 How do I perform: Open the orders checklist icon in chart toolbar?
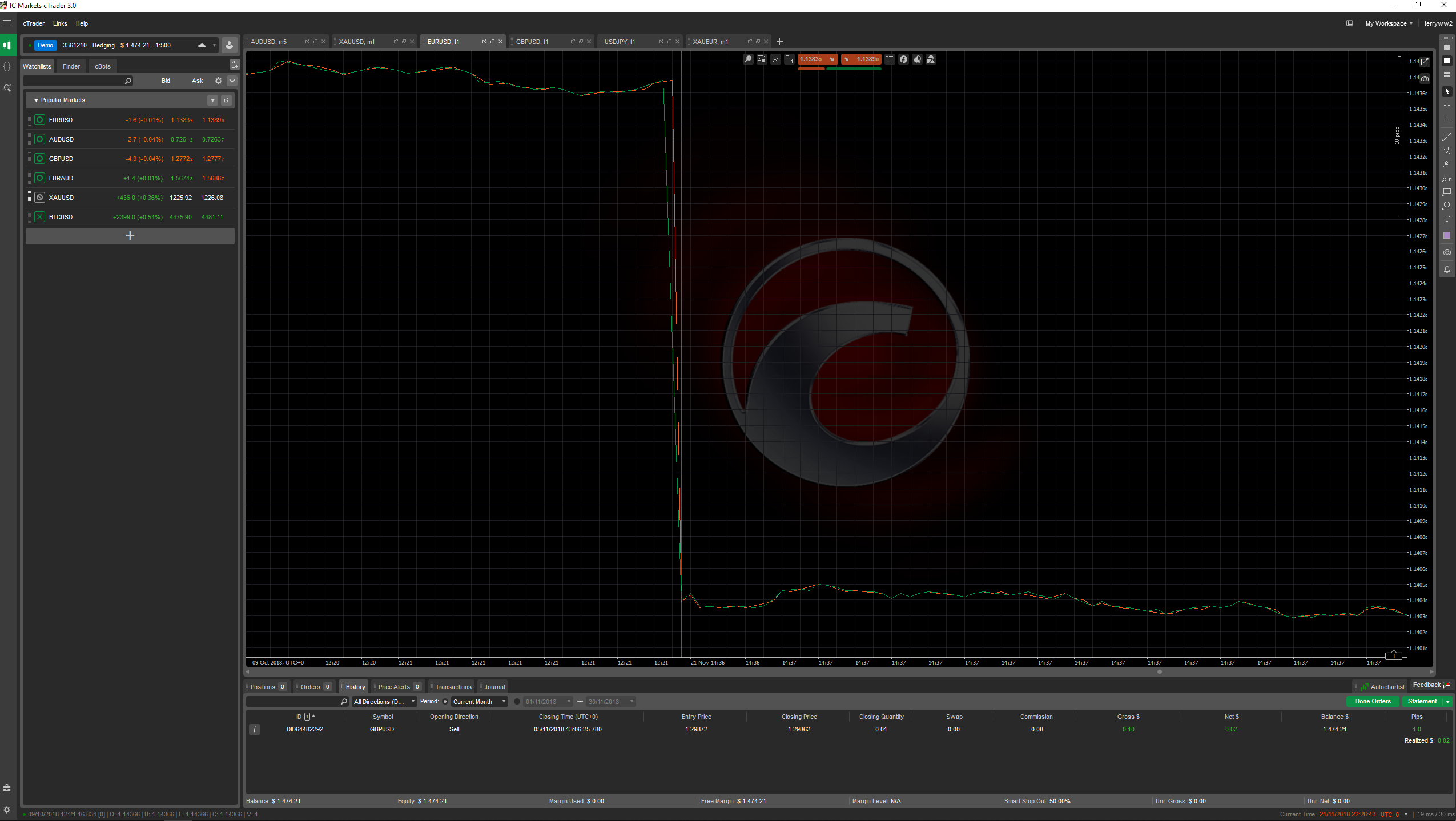pos(890,59)
